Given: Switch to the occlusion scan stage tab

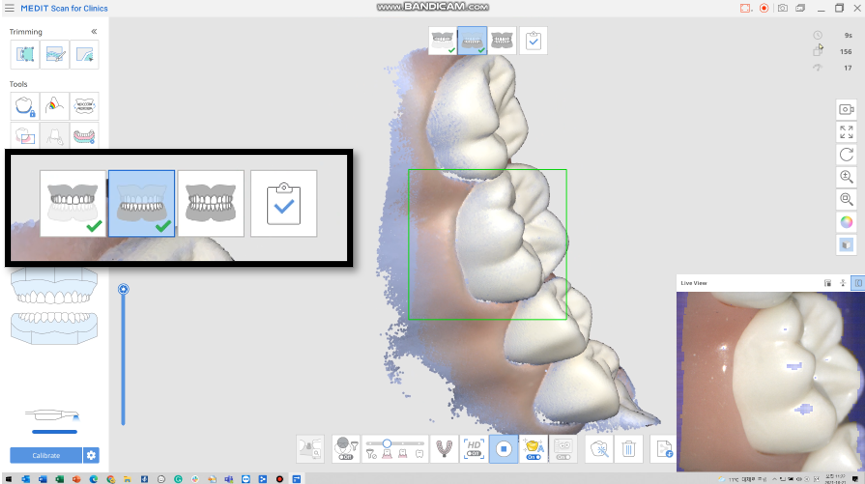Looking at the screenshot, I should click(x=502, y=40).
